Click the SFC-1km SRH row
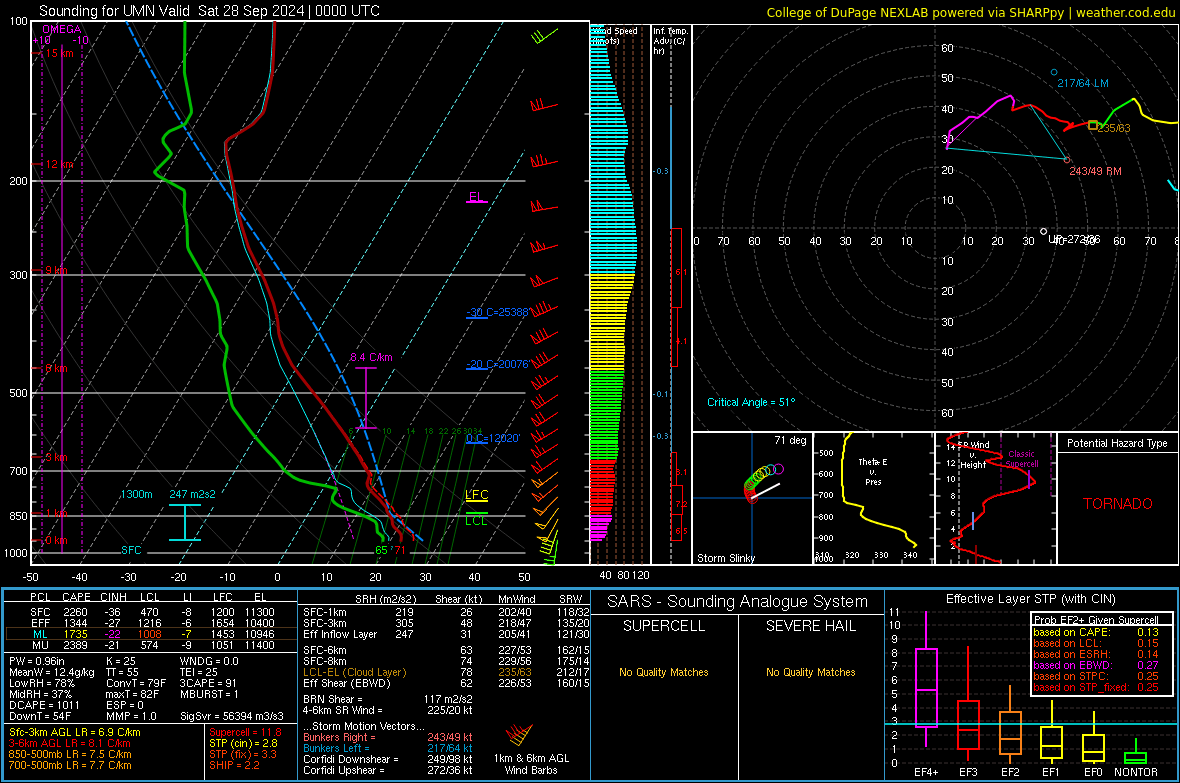Screen dimensions: 1180x783 [446, 612]
